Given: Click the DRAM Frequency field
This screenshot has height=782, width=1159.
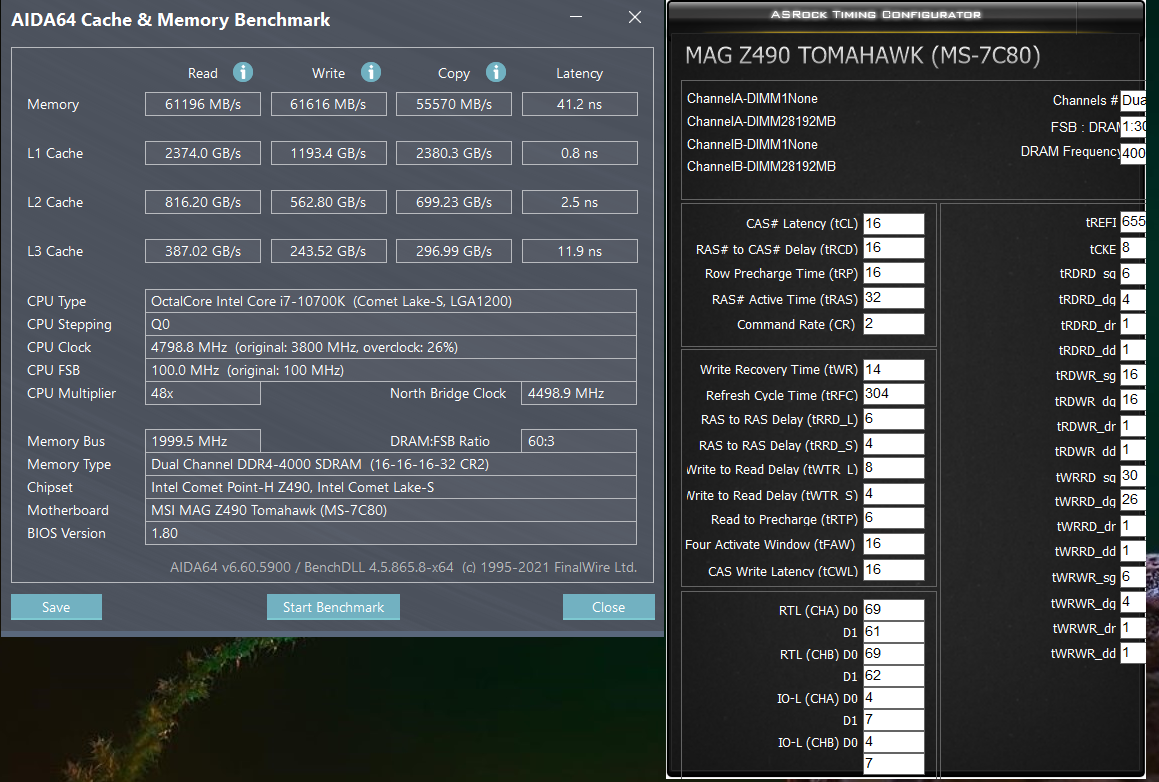Looking at the screenshot, I should coord(1133,154).
